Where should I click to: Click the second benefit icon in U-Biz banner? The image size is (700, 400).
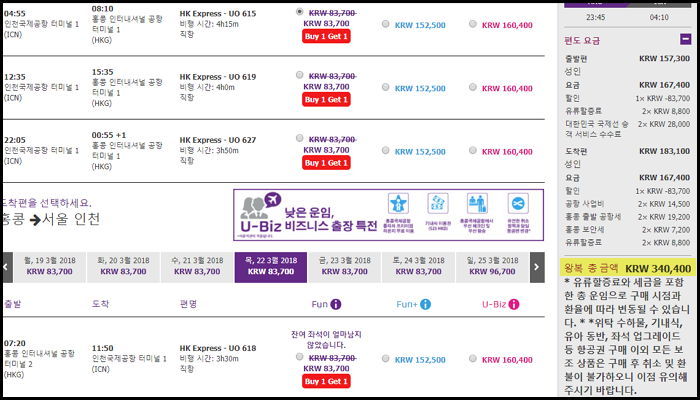point(437,203)
